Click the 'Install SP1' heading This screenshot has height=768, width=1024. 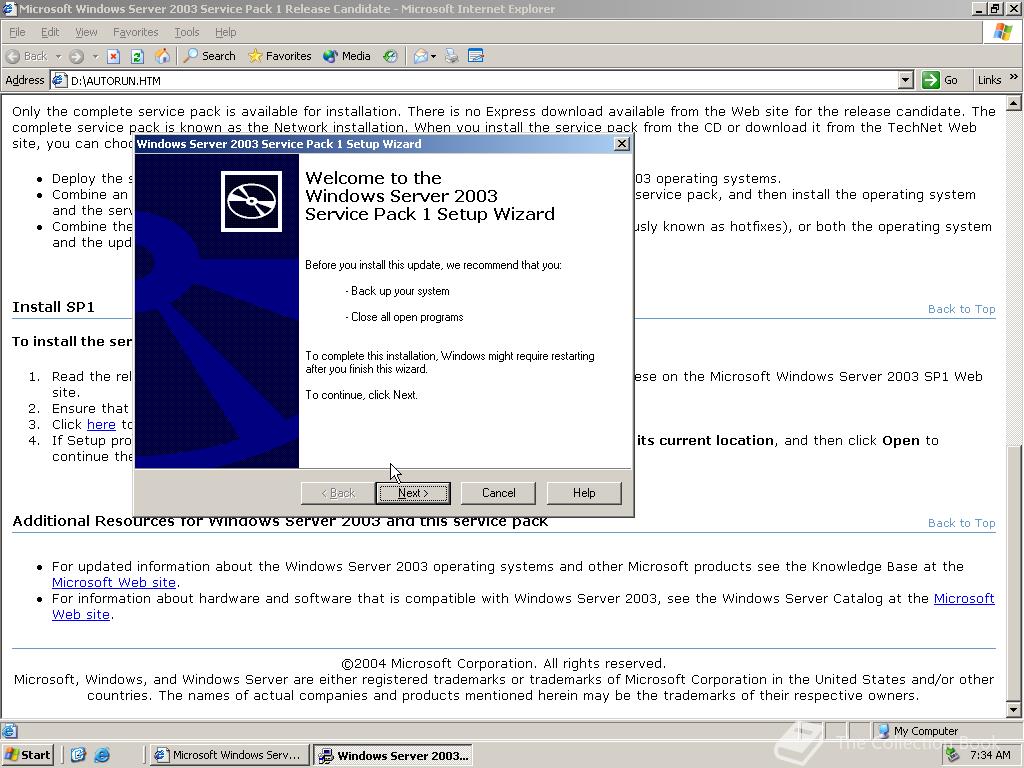54,307
